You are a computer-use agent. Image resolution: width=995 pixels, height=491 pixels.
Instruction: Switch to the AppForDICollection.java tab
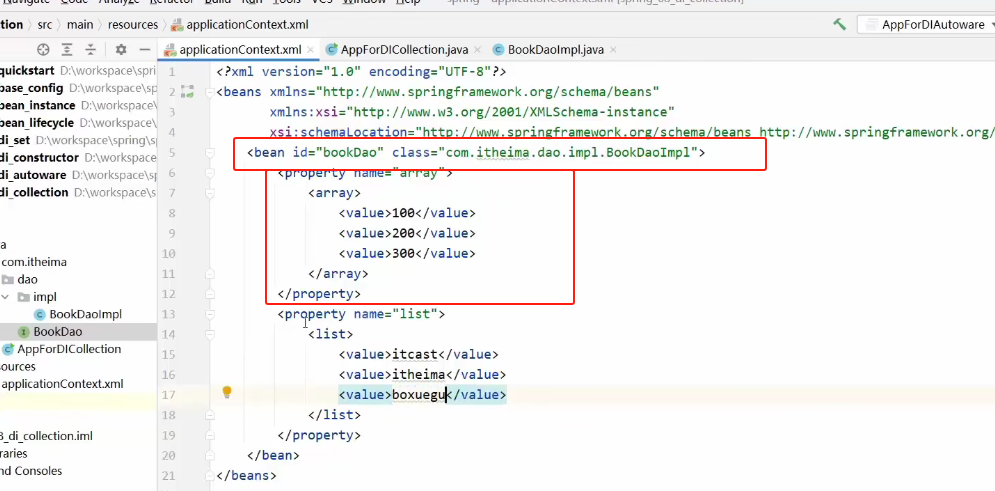(x=404, y=49)
